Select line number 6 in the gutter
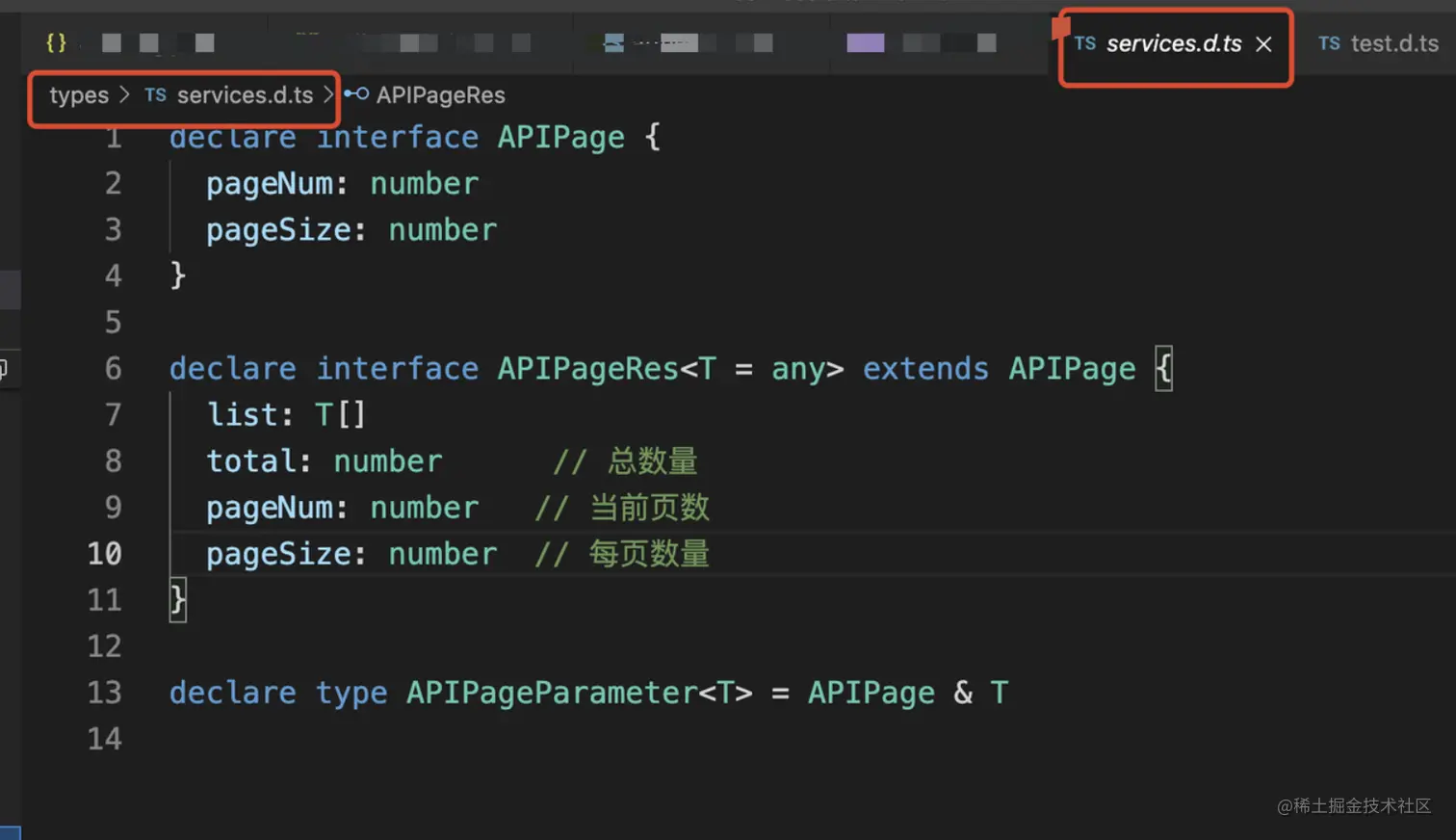The image size is (1456, 840). tap(114, 368)
